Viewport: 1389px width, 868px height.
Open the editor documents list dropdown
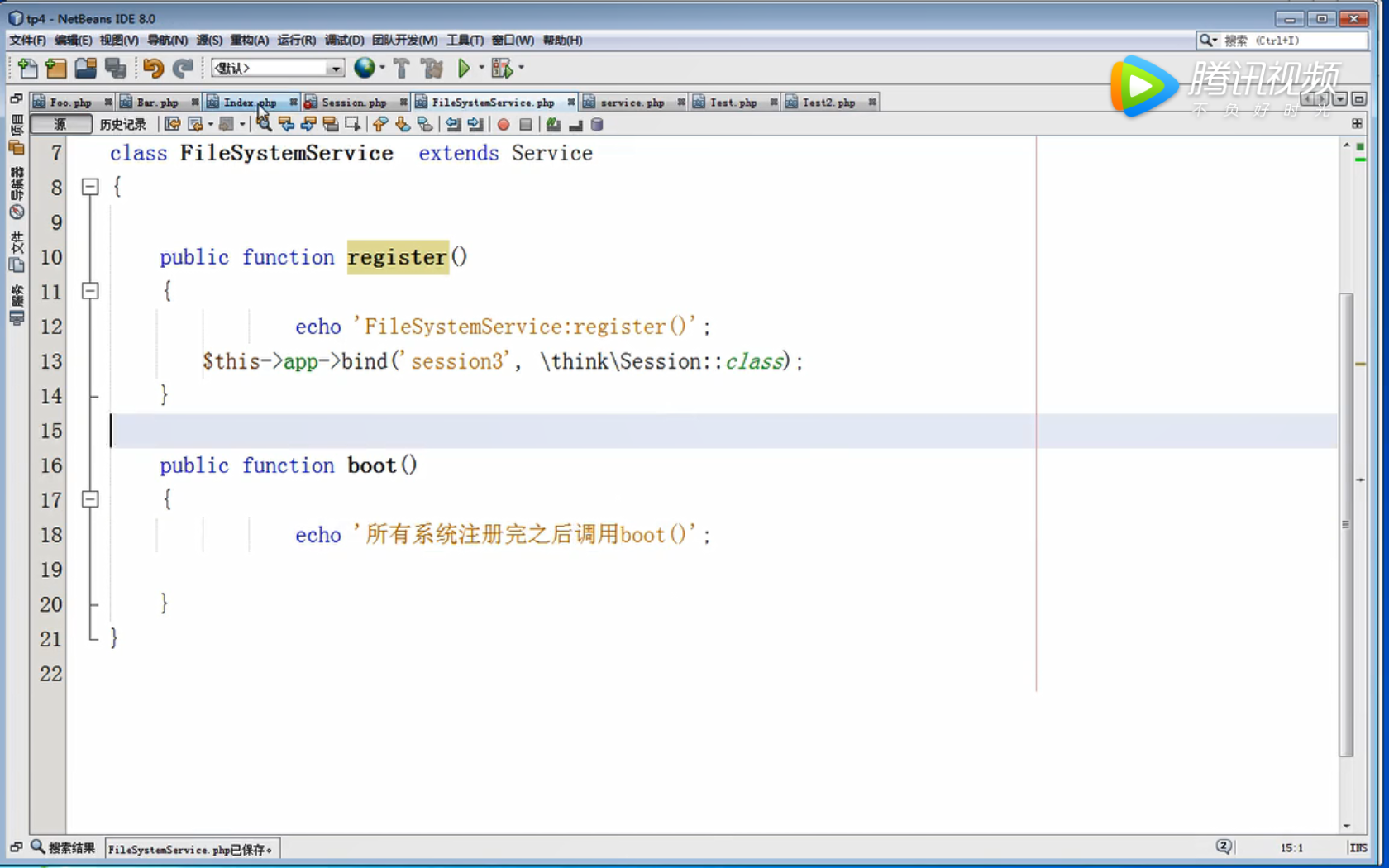(1340, 99)
